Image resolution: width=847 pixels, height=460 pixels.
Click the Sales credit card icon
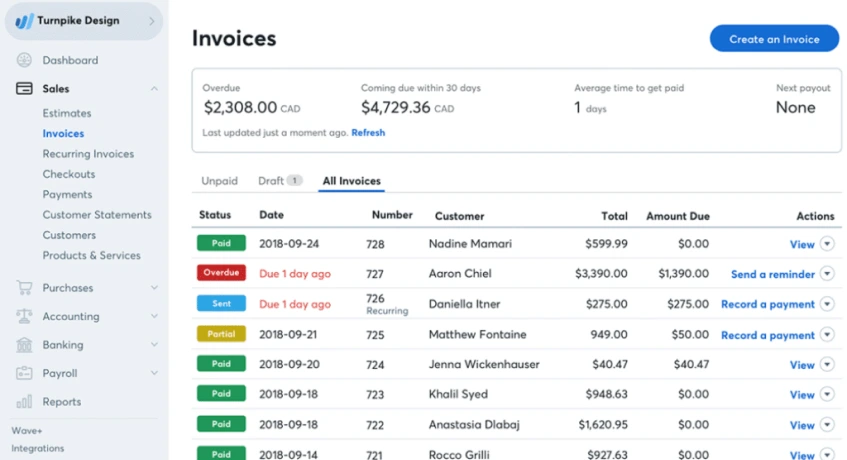pos(24,89)
